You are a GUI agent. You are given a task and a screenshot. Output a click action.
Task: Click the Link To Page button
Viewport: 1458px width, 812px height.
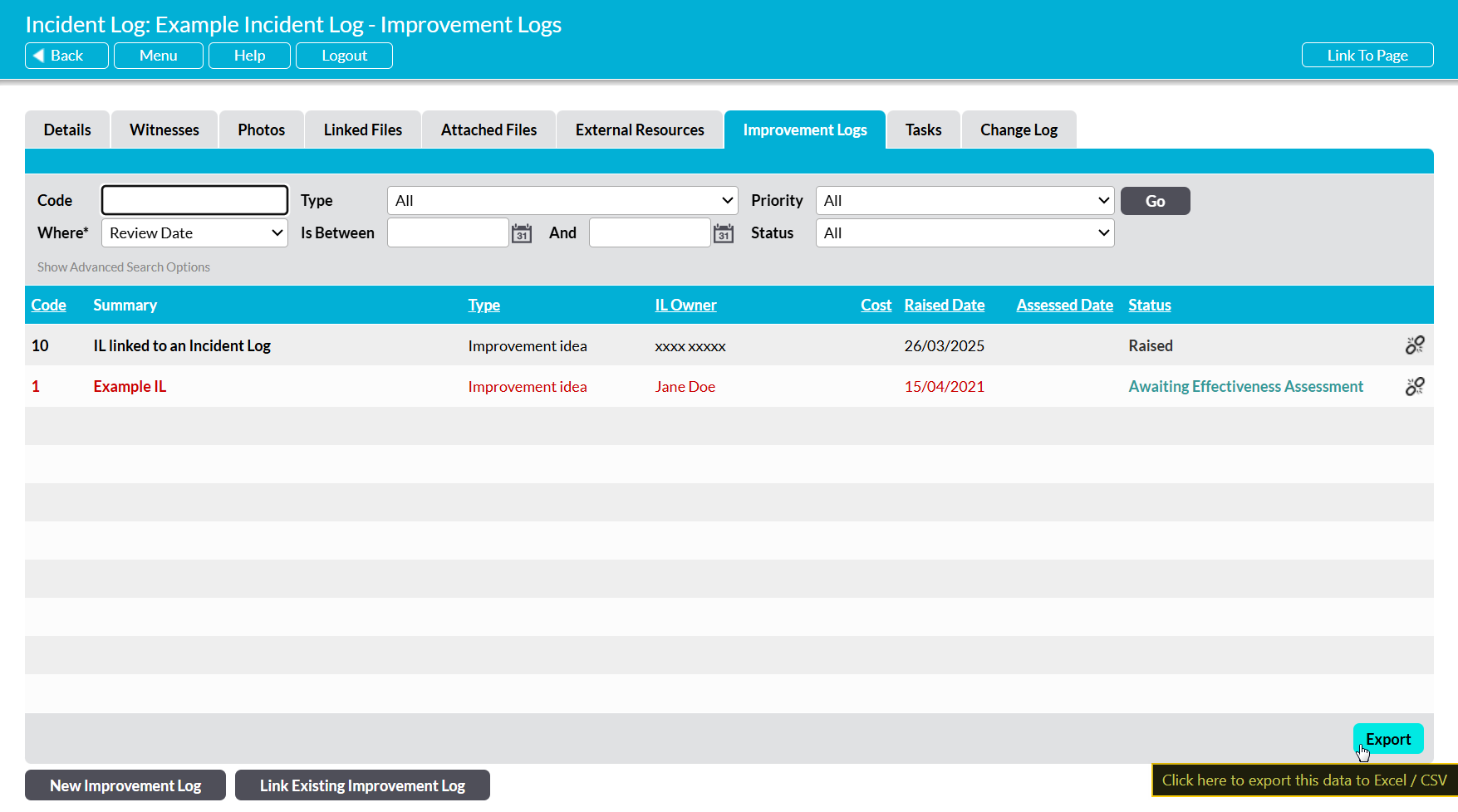1367,56
